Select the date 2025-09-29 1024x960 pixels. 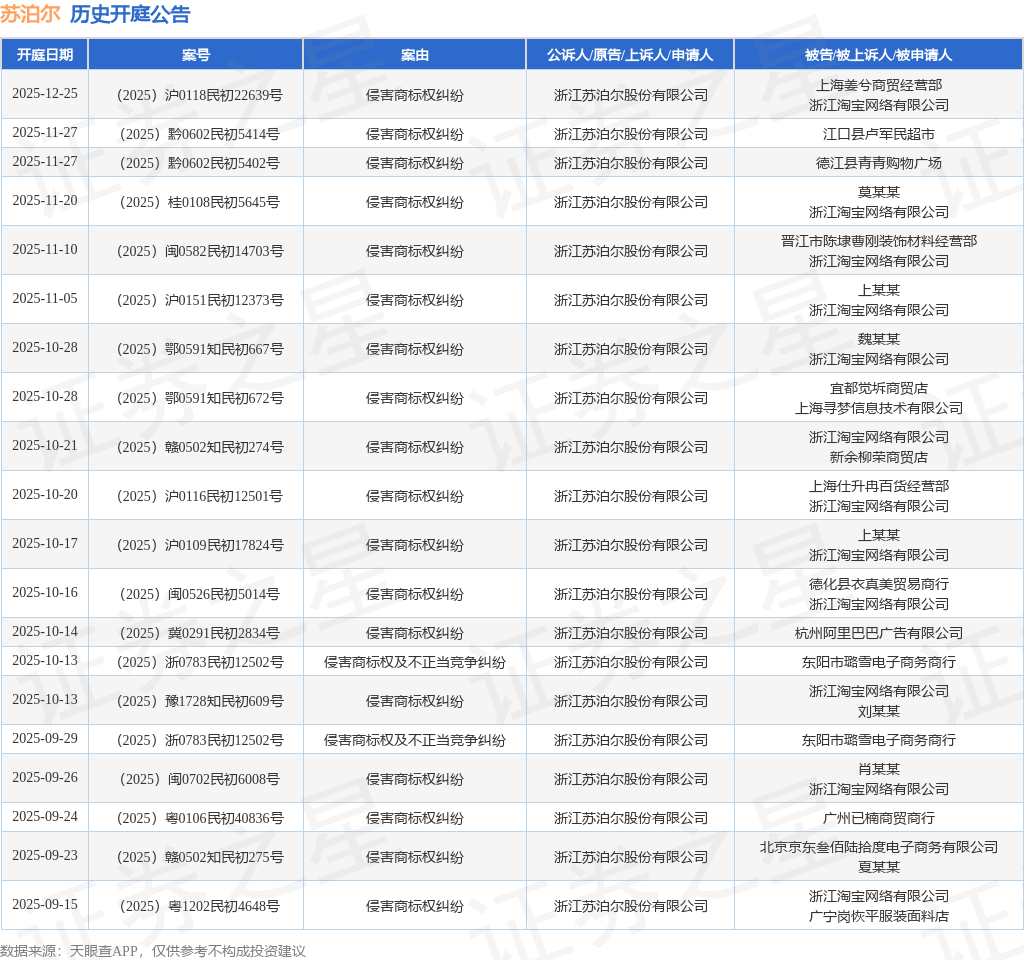tap(44, 739)
